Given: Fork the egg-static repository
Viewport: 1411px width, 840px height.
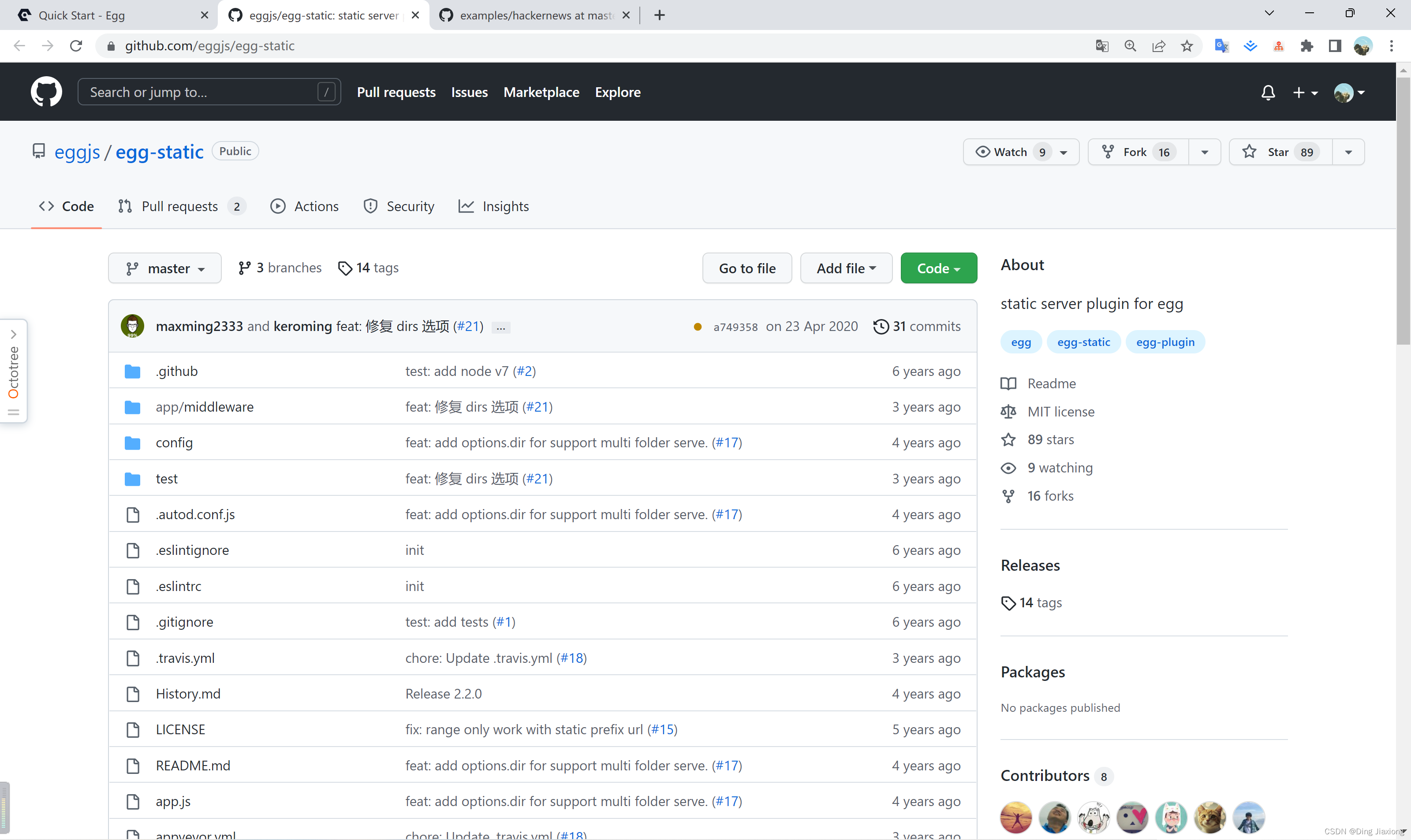Looking at the screenshot, I should [1139, 152].
